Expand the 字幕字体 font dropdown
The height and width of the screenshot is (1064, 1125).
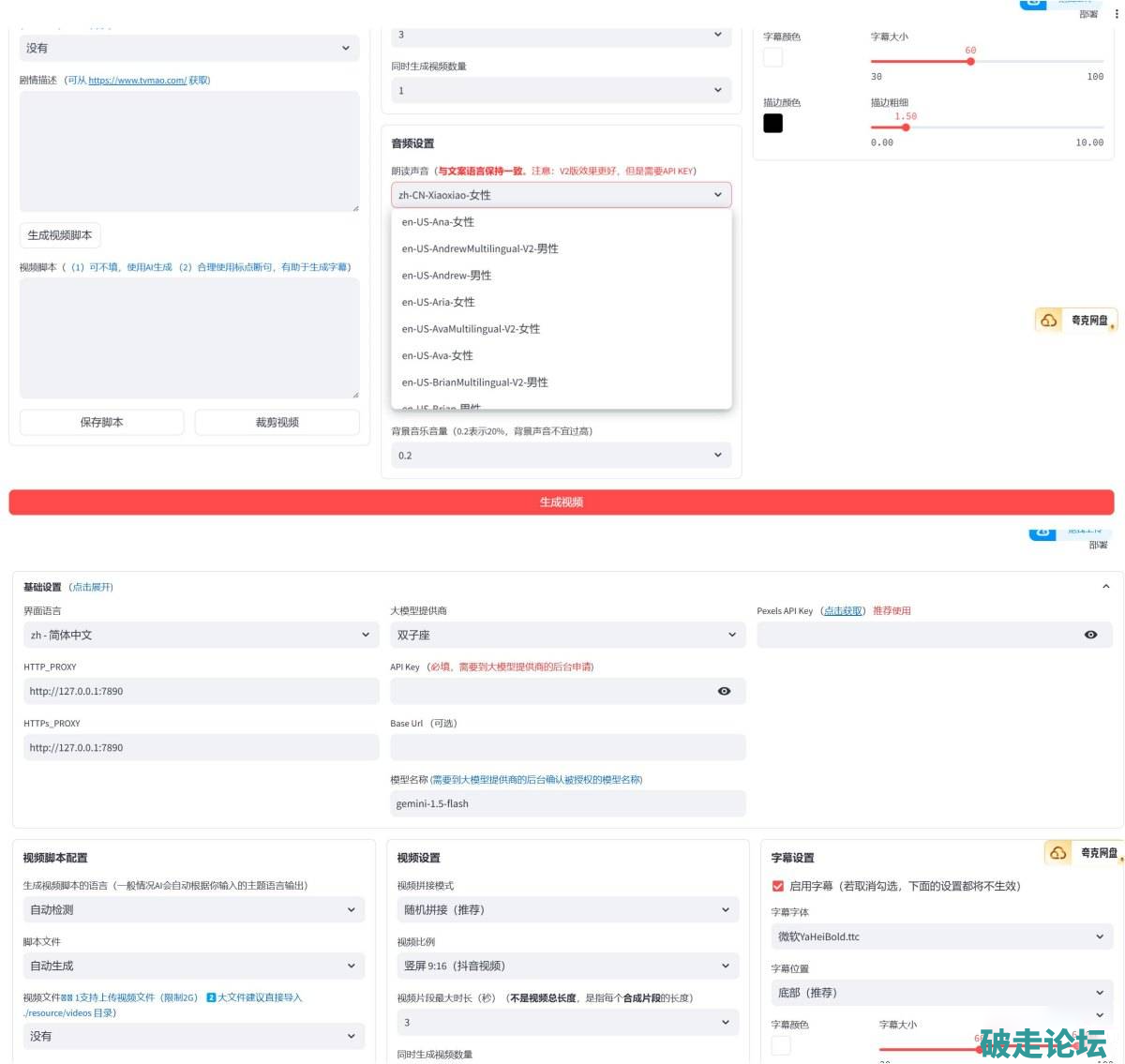click(x=941, y=937)
